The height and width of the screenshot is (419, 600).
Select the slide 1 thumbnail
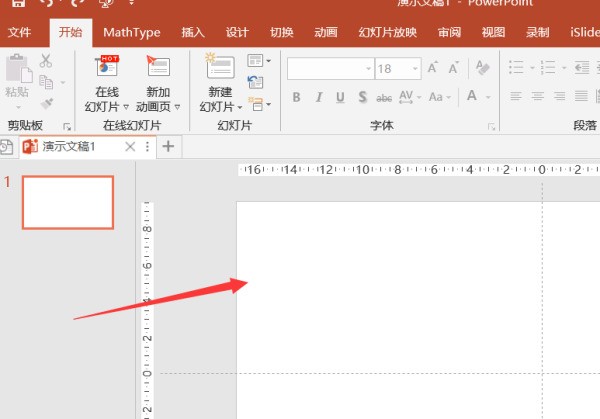pyautogui.click(x=68, y=203)
